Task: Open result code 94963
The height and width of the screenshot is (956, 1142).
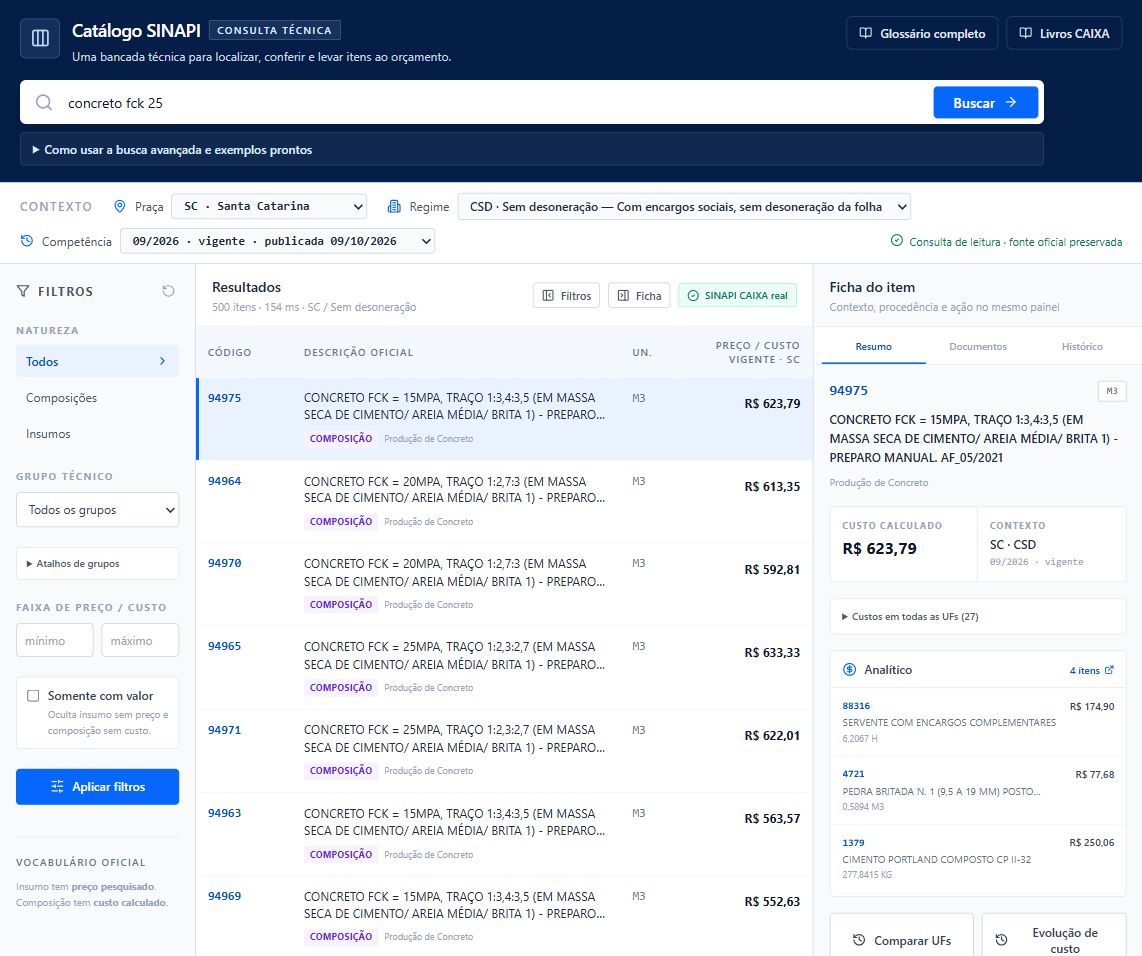Action: click(x=224, y=813)
